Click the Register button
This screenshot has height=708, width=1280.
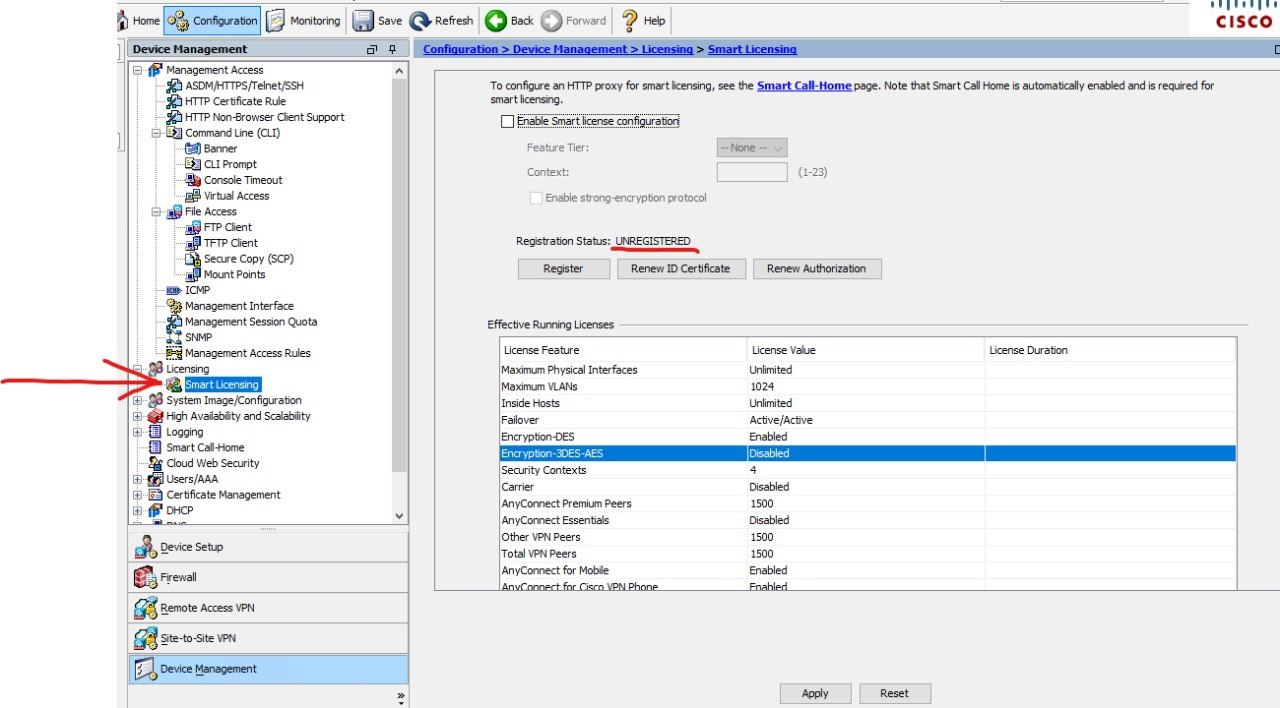(564, 269)
